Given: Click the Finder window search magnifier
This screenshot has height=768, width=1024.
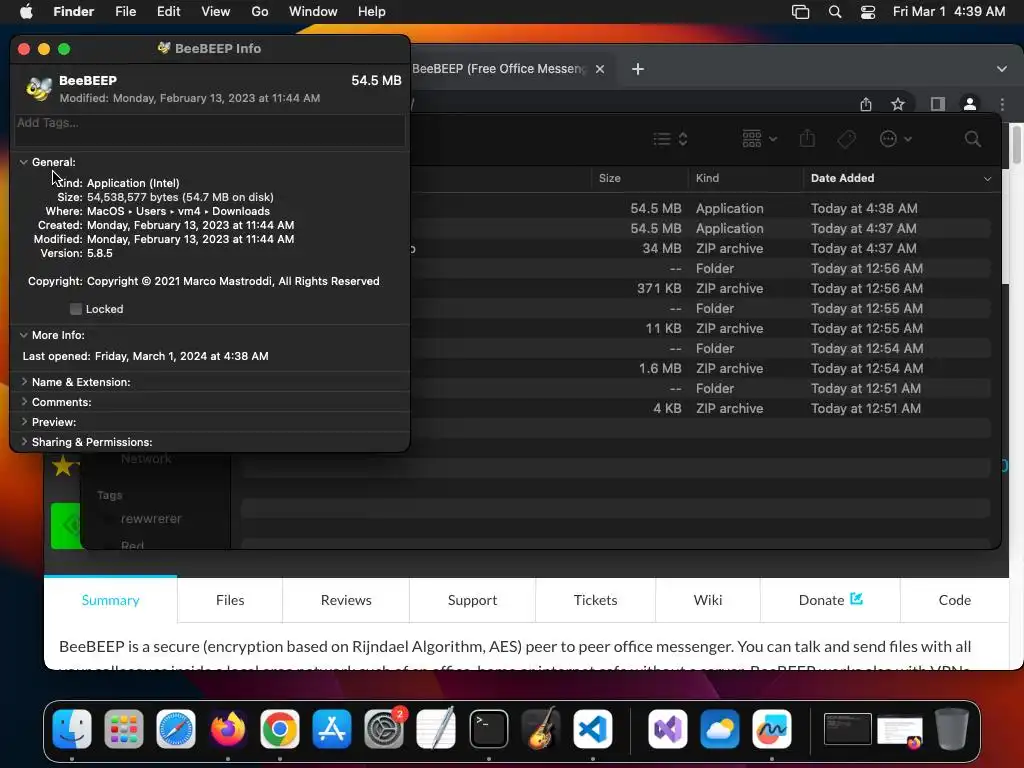Looking at the screenshot, I should tap(972, 139).
